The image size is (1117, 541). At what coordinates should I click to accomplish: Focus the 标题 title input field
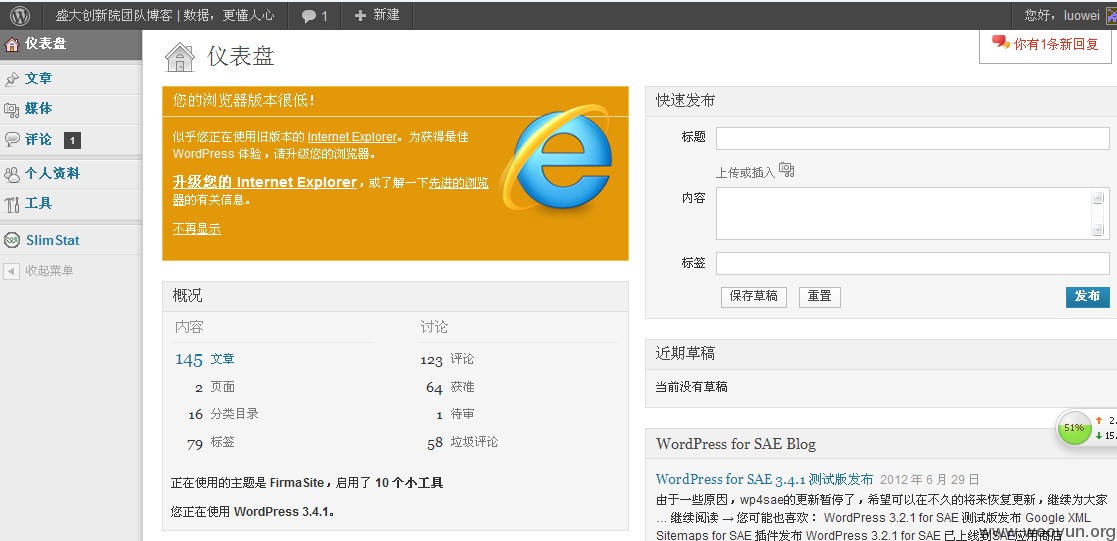click(x=913, y=138)
